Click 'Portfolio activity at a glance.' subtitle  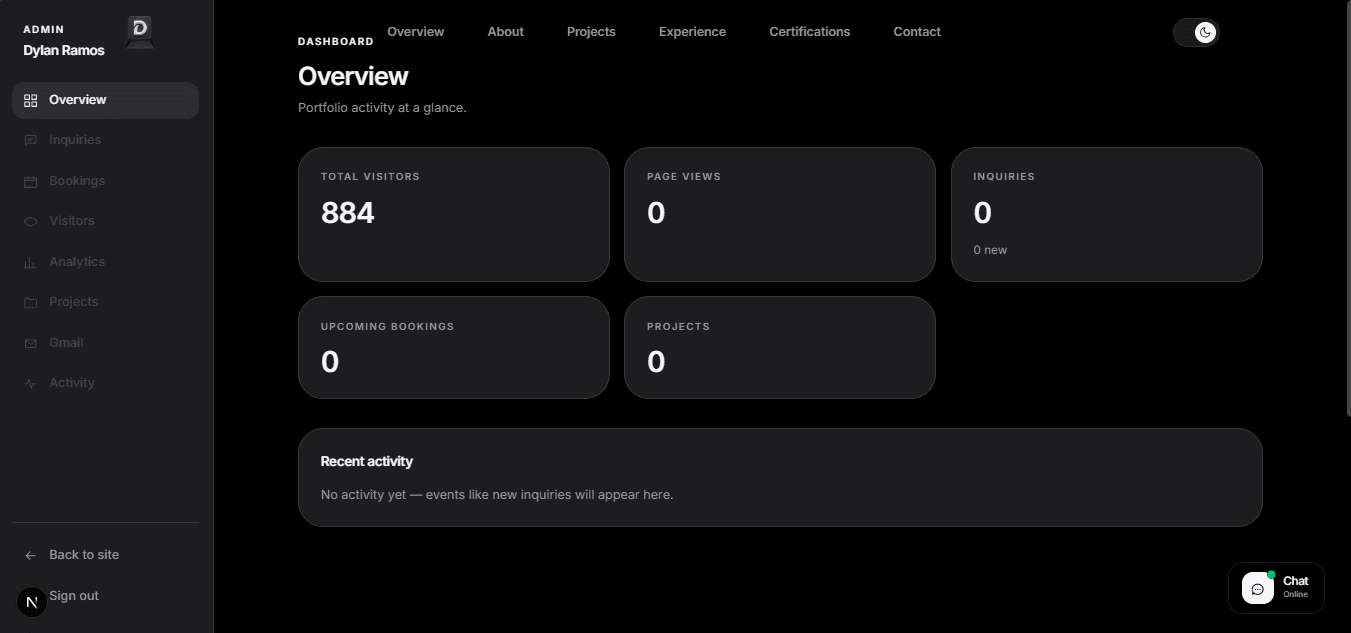(382, 107)
